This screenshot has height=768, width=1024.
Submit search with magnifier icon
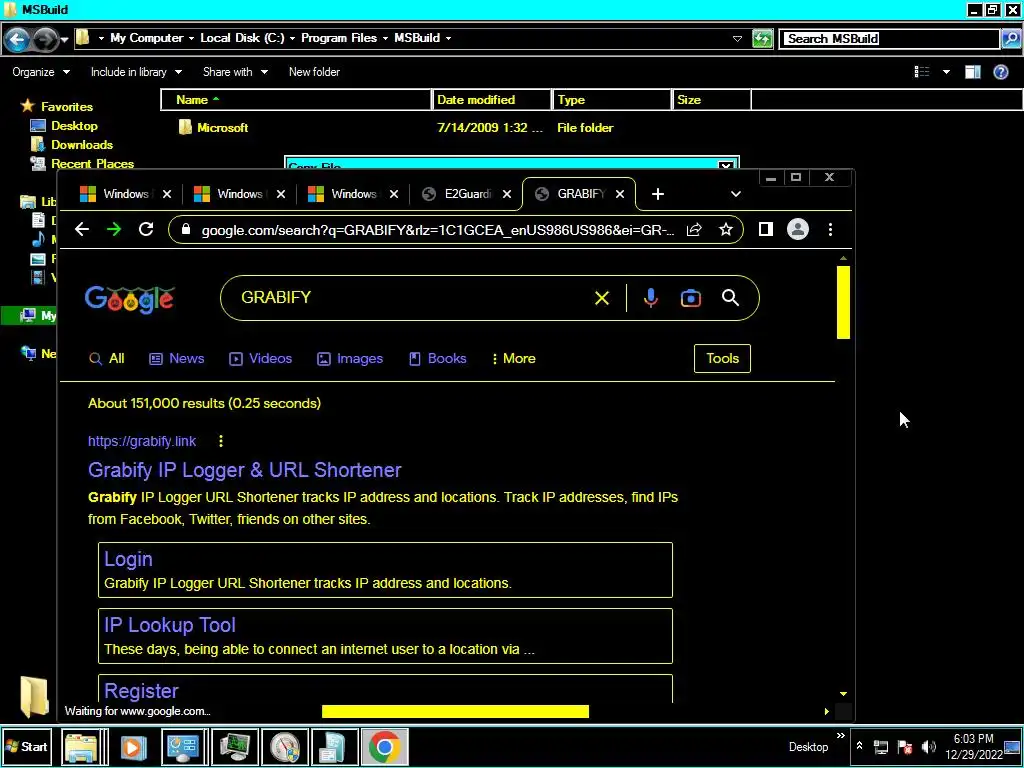pyautogui.click(x=730, y=298)
